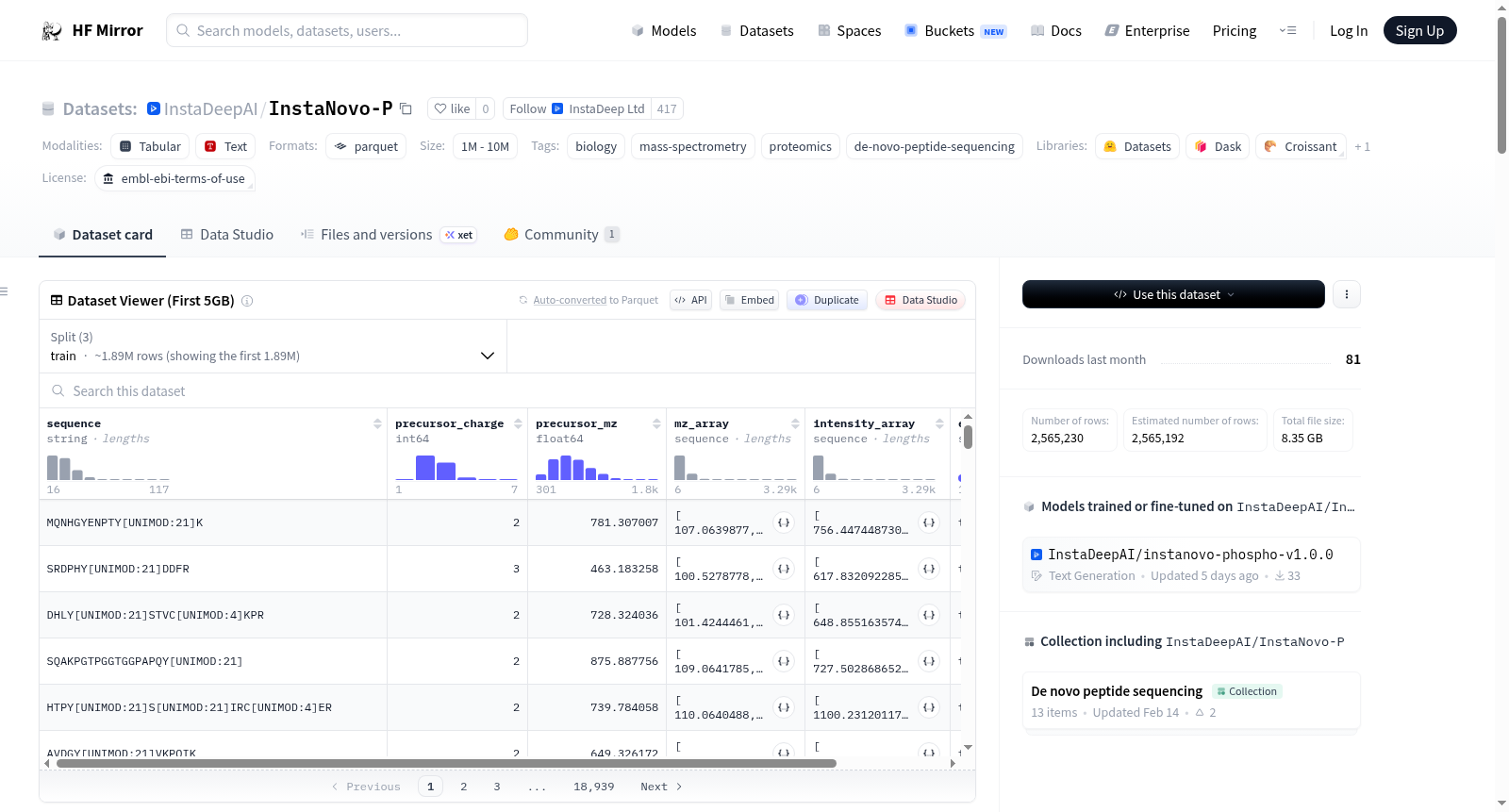Filter by the parquet format tag
The width and height of the screenshot is (1509, 812).
[x=366, y=146]
